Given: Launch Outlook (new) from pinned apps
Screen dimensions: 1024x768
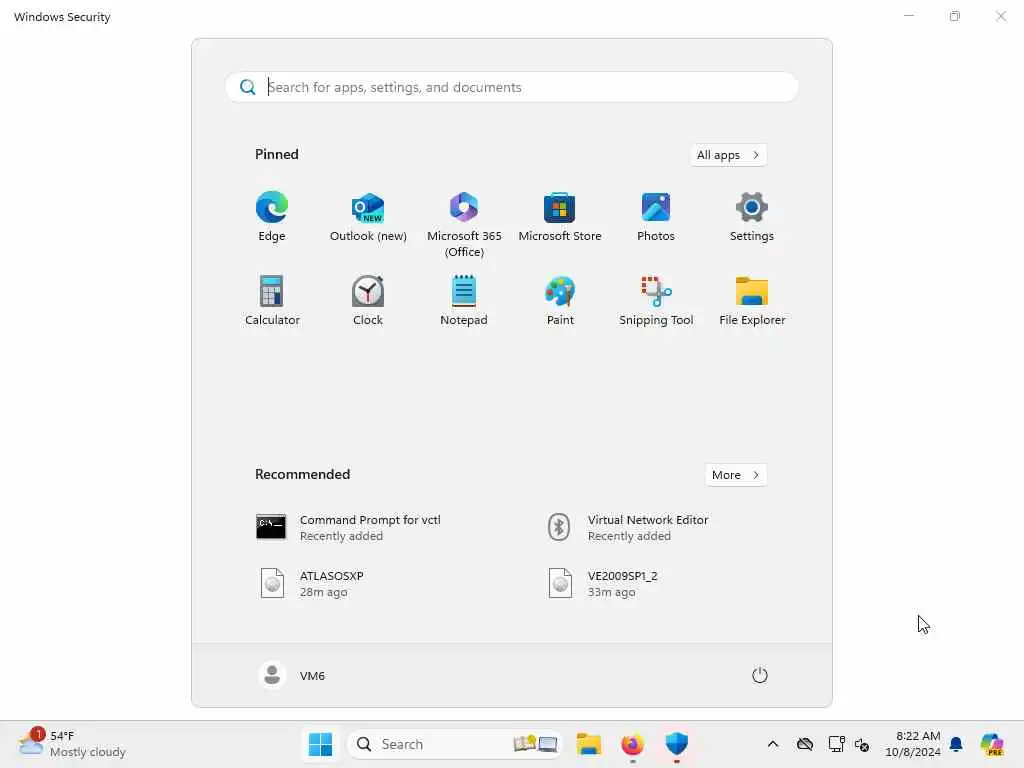Looking at the screenshot, I should 368,217.
